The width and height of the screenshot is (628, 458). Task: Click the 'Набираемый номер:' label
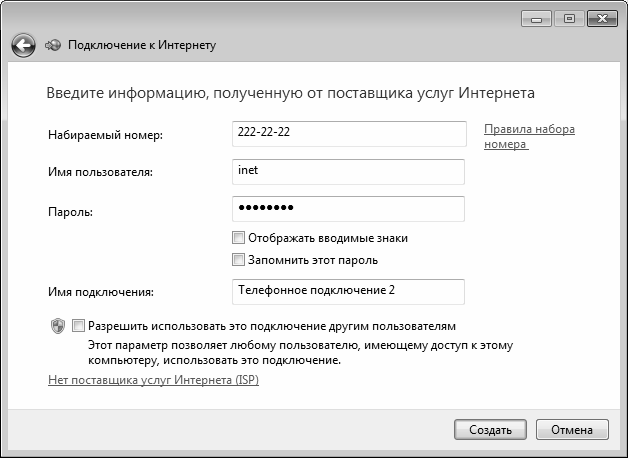pos(105,135)
